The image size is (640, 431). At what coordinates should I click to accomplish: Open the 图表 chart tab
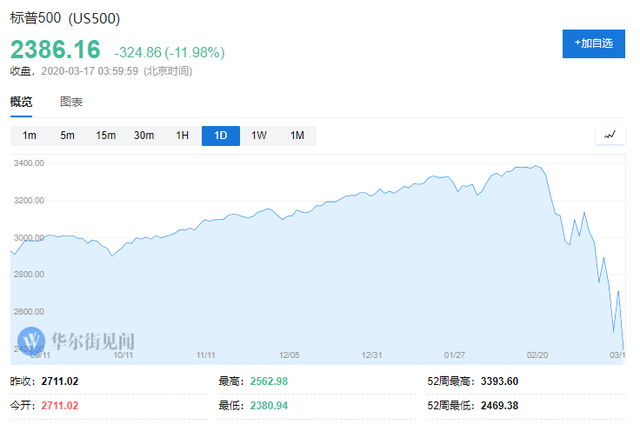[71, 102]
